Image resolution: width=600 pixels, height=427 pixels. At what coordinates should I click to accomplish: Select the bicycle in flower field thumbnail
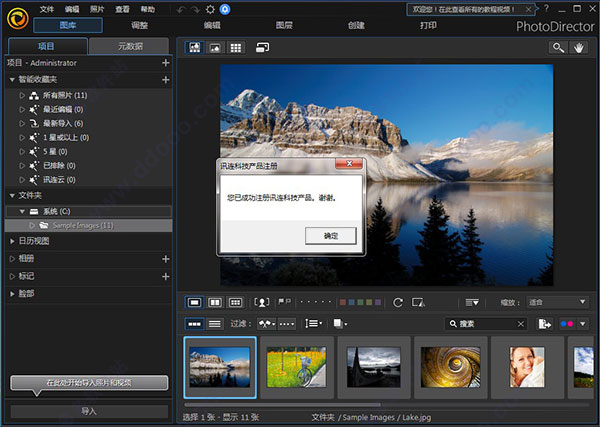[297, 367]
